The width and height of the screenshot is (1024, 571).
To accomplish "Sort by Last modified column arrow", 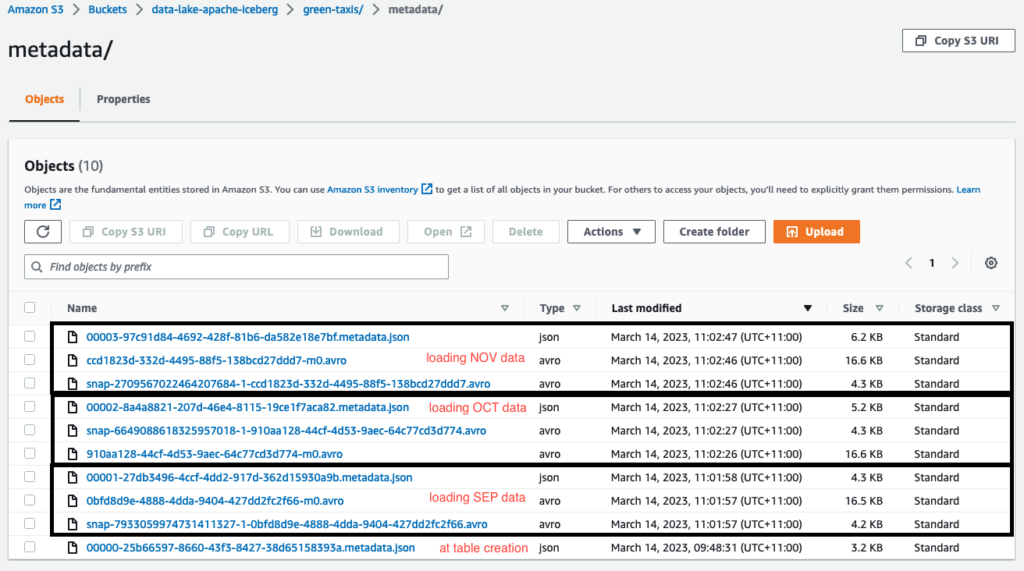I will point(808,308).
